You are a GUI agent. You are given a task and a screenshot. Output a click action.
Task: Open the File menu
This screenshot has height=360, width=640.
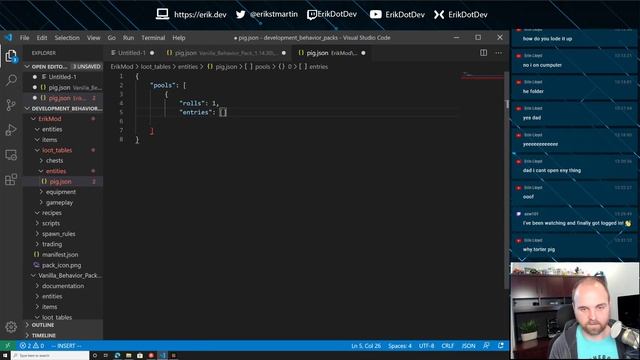click(24, 38)
